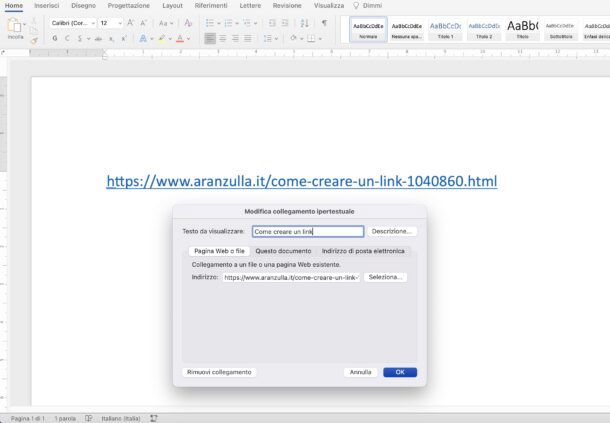Open paste options dropdown arrow

(x=24, y=24)
